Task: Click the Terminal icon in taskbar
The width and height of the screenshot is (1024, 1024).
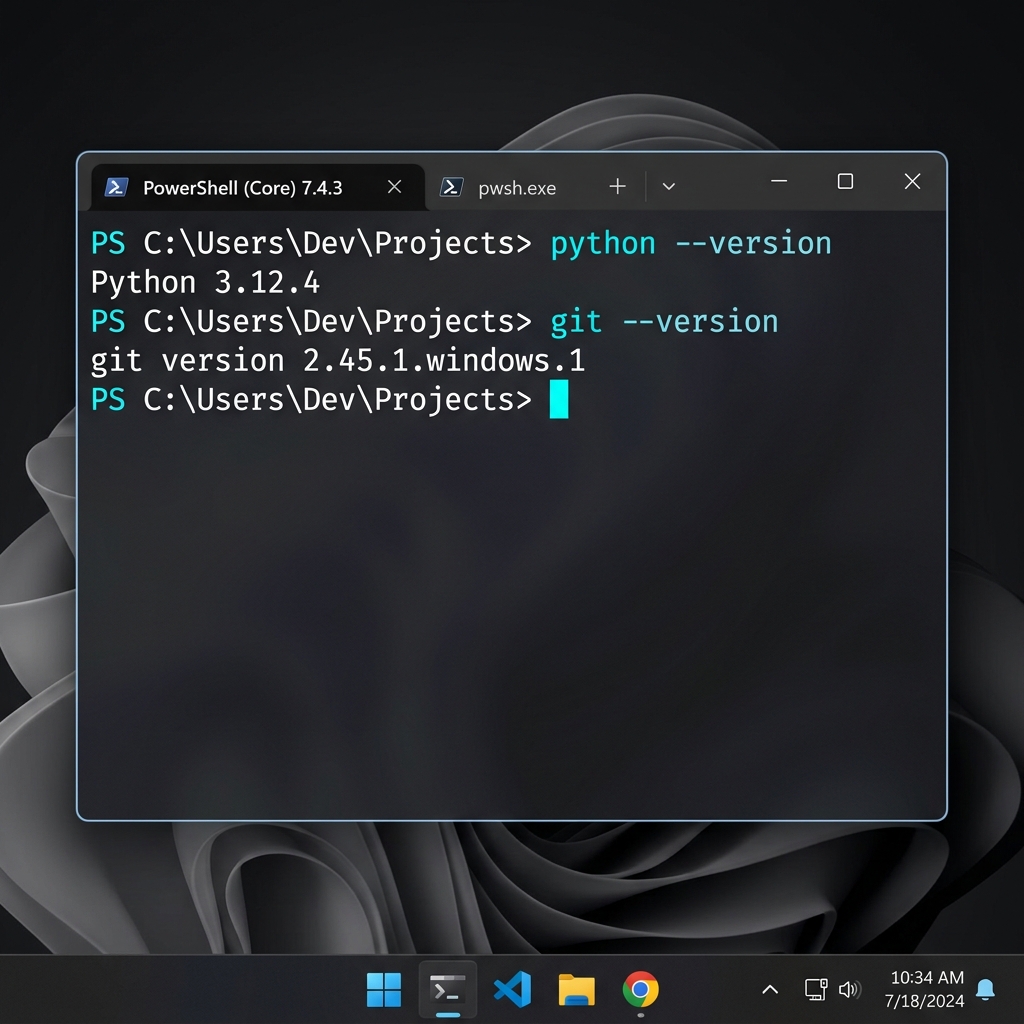Action: pyautogui.click(x=448, y=990)
